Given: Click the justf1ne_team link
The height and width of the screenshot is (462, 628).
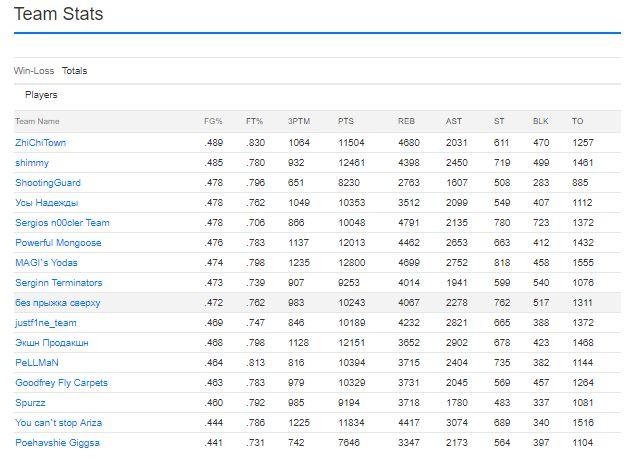Looking at the screenshot, I should click(46, 323).
